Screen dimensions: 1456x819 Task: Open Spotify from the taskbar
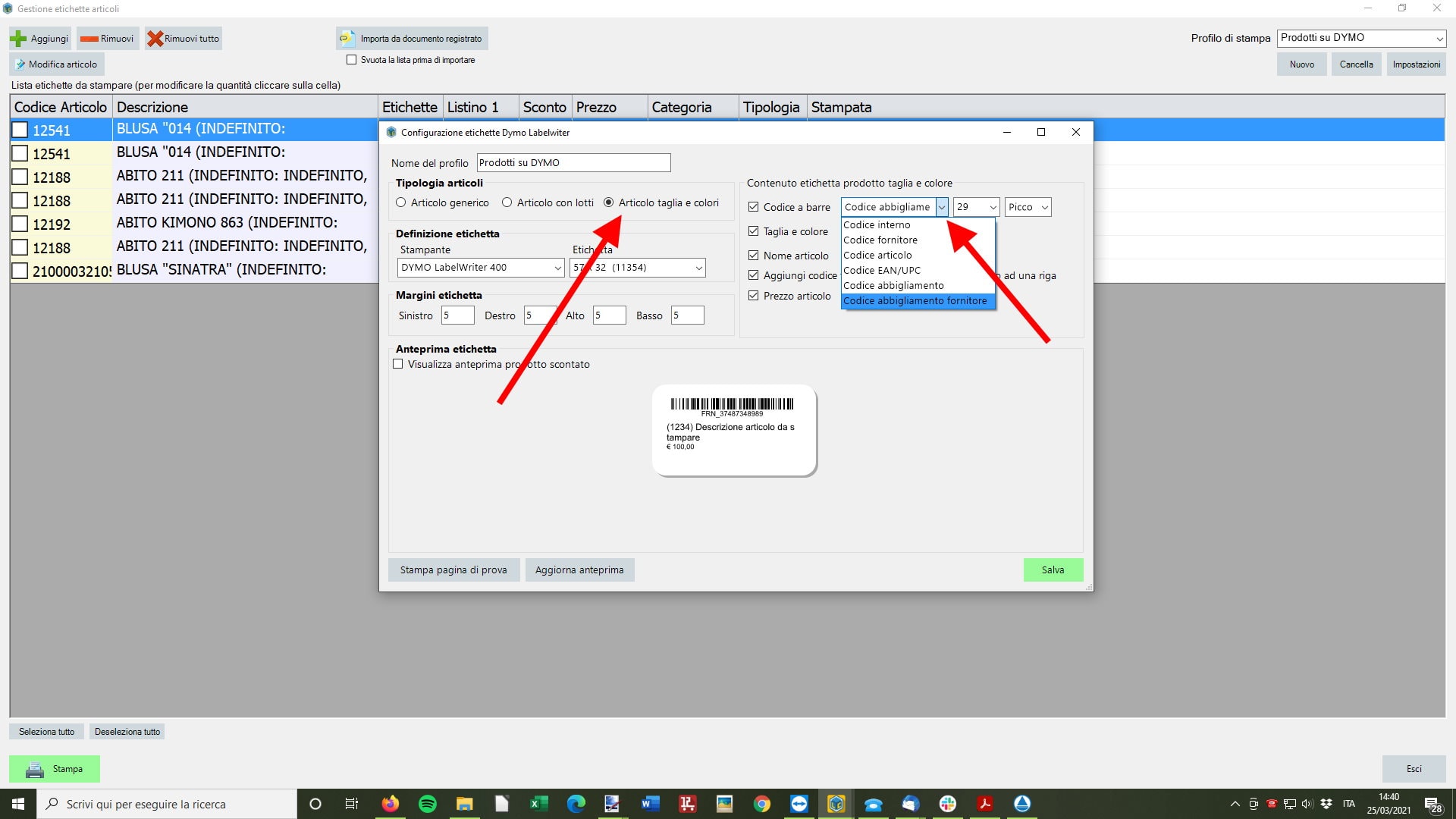[x=428, y=804]
